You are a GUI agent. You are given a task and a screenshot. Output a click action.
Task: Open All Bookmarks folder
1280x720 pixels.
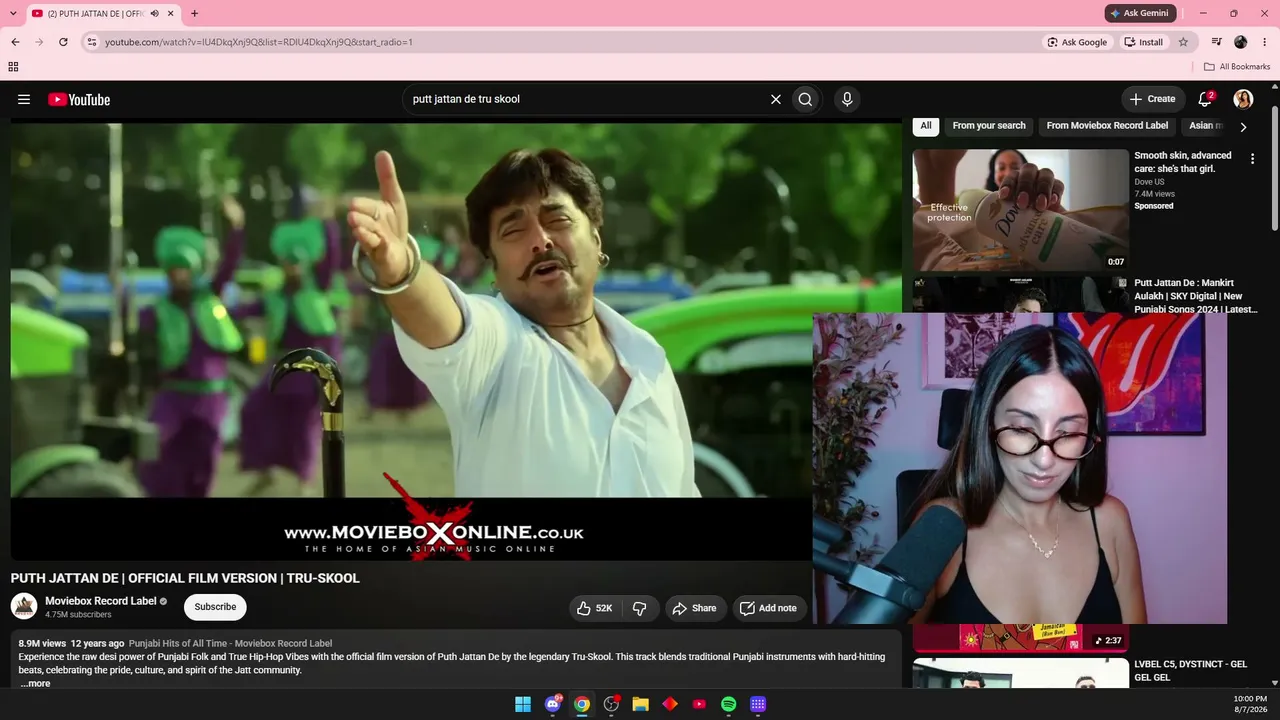[x=1237, y=67]
